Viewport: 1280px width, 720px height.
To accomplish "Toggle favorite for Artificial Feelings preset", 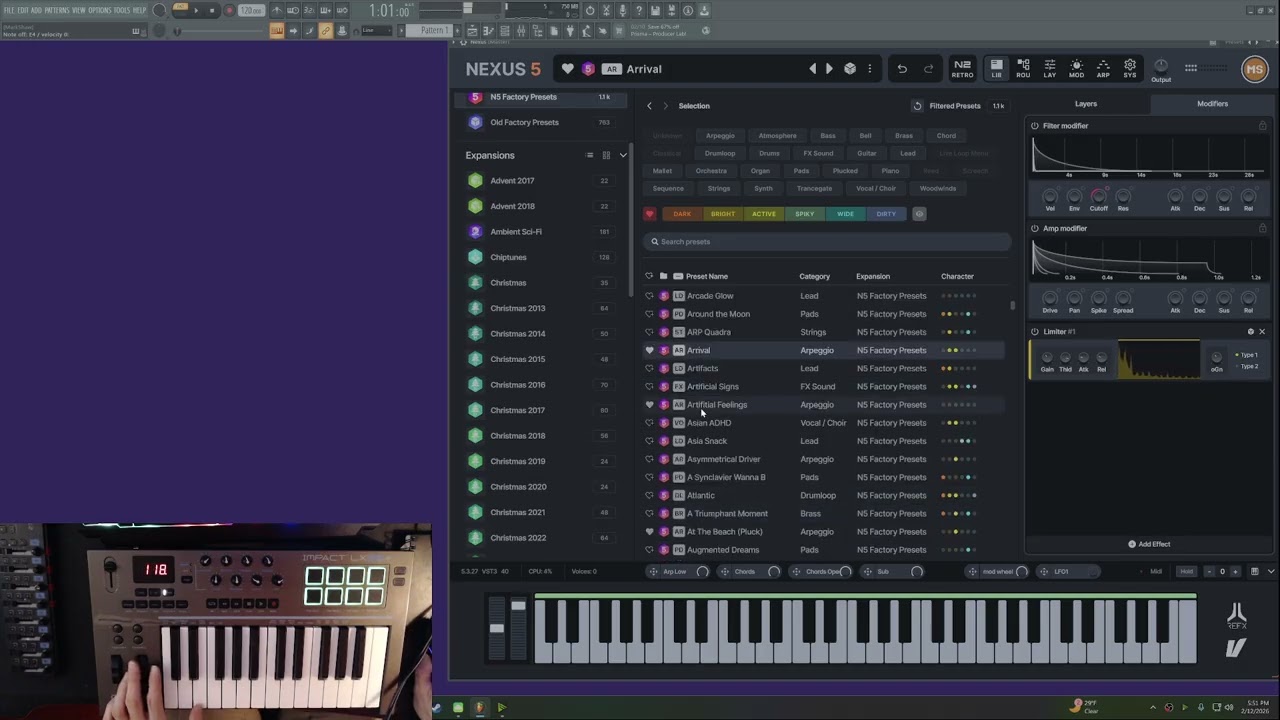I will [x=649, y=405].
